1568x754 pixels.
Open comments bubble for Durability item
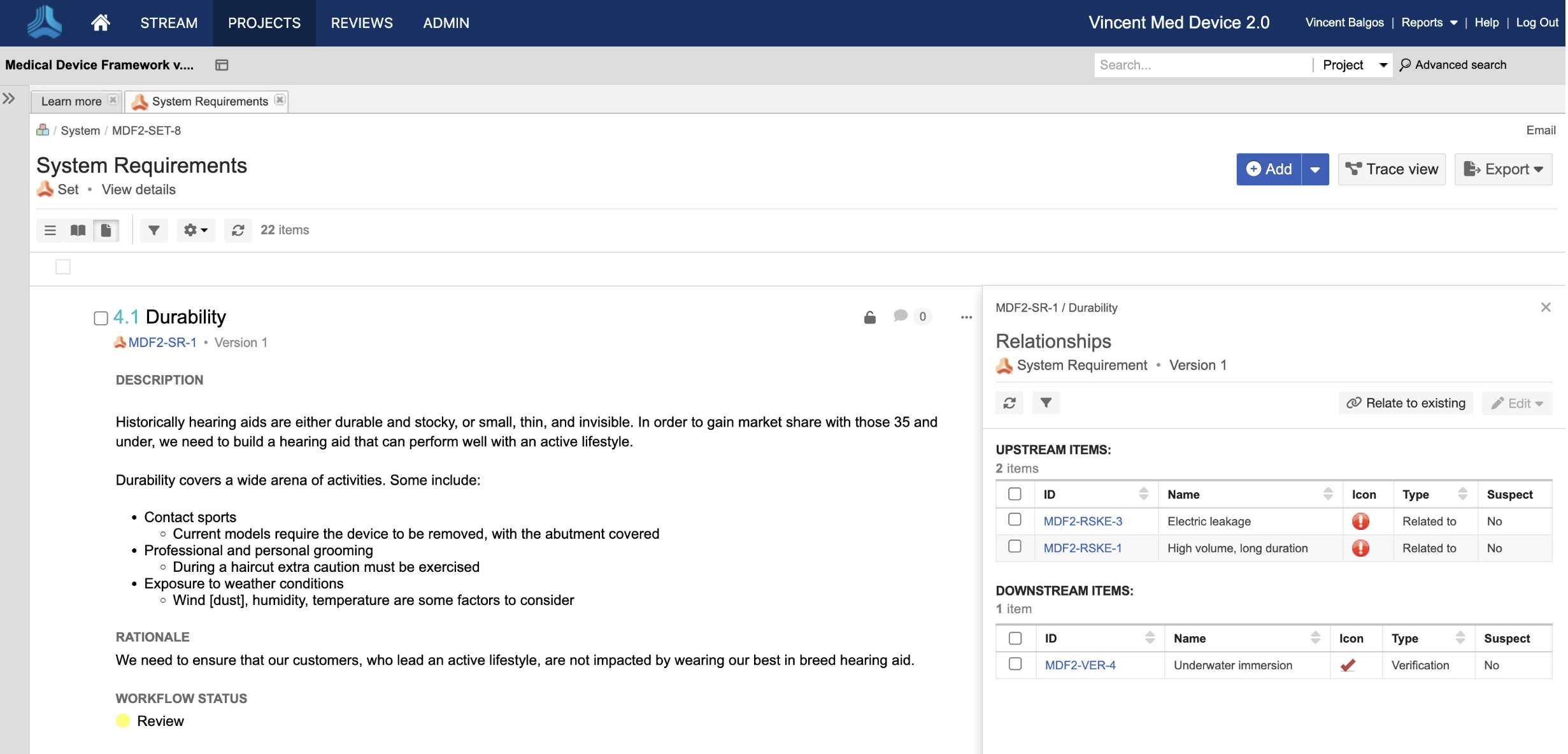(x=900, y=316)
